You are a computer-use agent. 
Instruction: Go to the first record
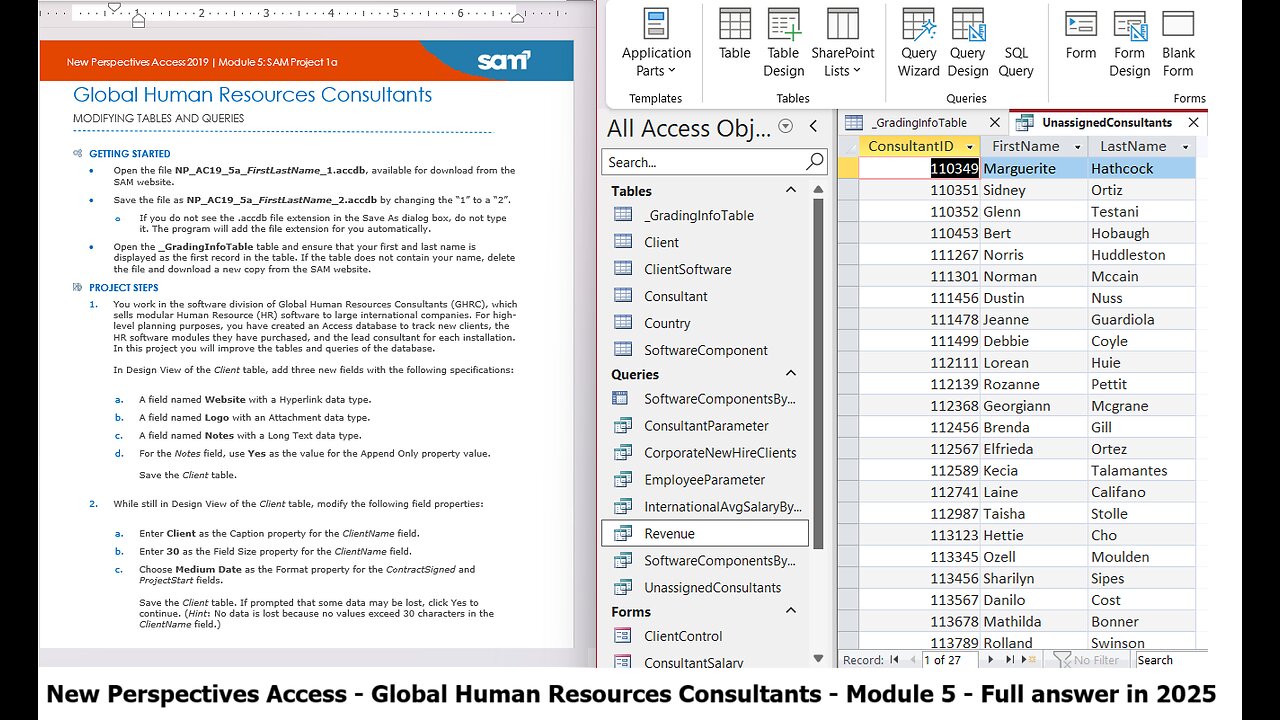point(894,660)
